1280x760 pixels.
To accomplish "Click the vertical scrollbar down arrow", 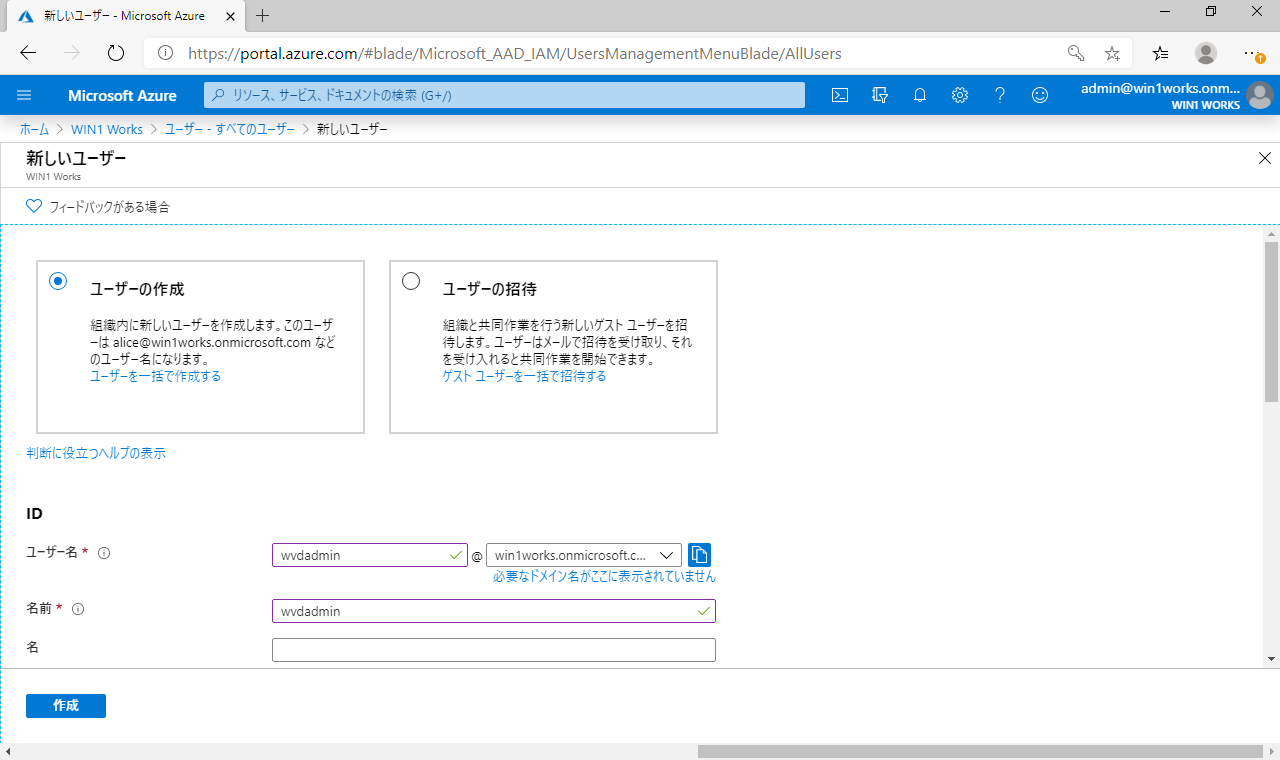I will (1271, 659).
